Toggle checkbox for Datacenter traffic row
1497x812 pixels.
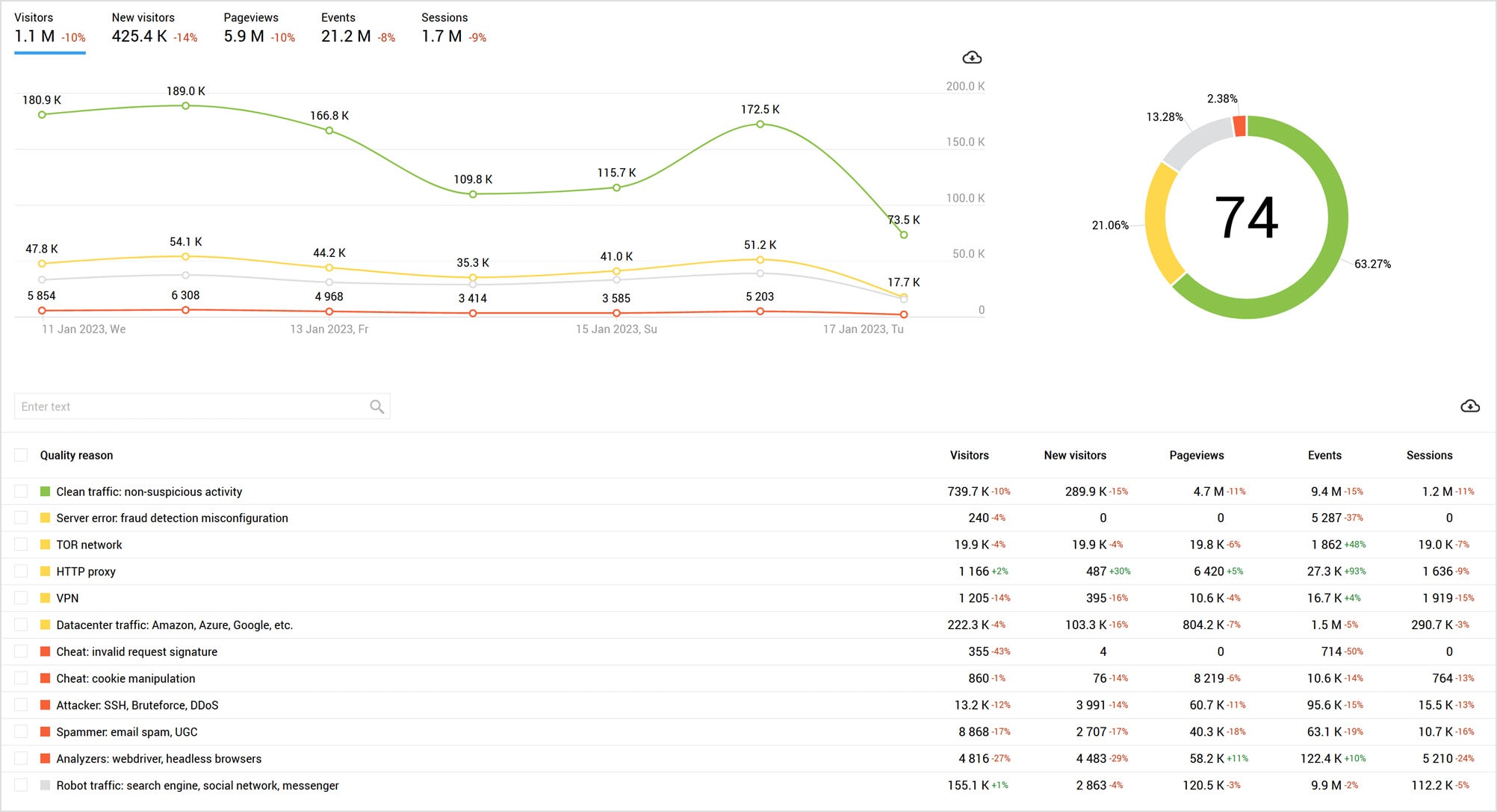click(x=22, y=625)
